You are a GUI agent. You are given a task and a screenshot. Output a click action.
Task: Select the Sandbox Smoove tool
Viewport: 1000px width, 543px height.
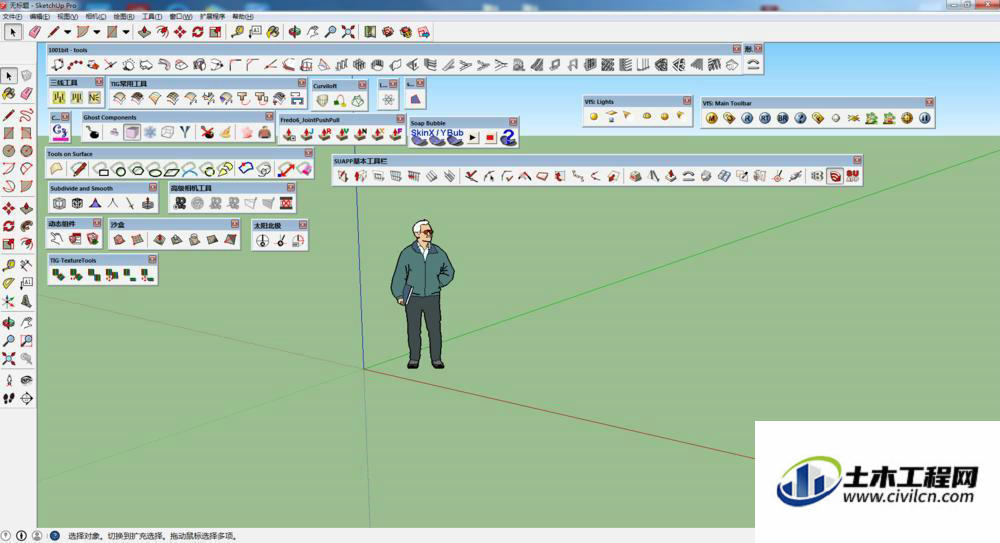coord(159,240)
